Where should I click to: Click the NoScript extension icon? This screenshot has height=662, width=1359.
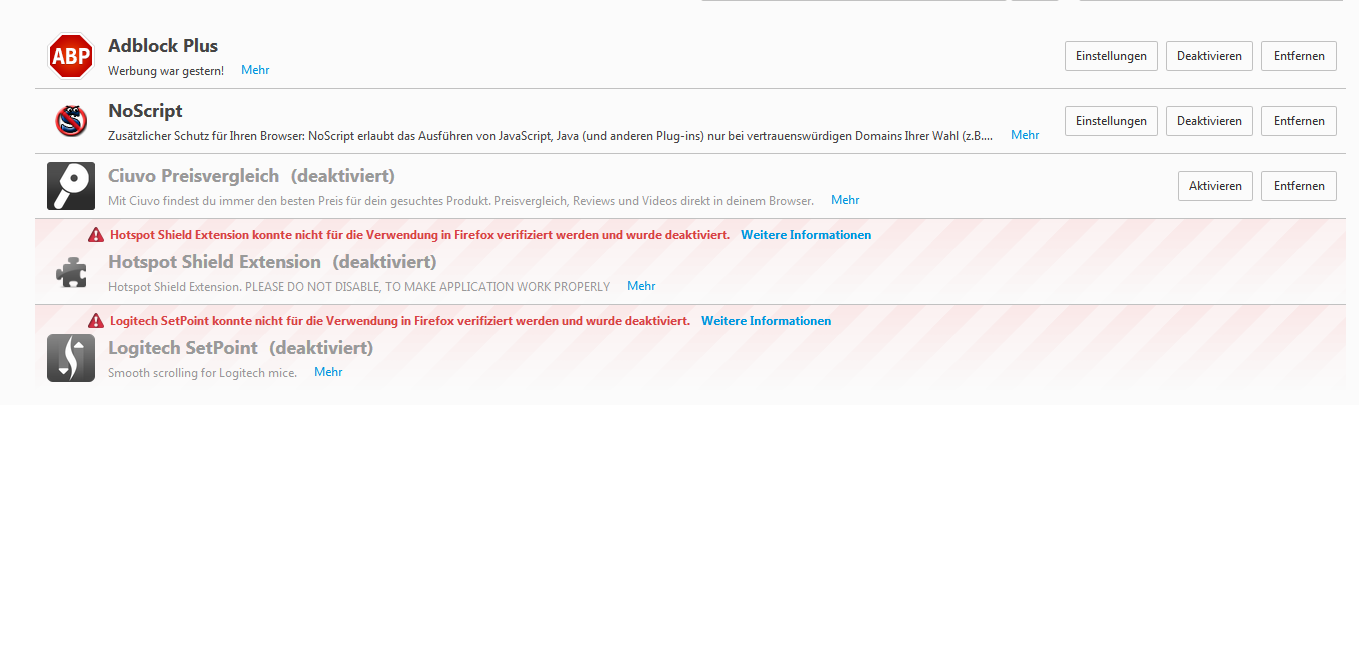[x=71, y=121]
